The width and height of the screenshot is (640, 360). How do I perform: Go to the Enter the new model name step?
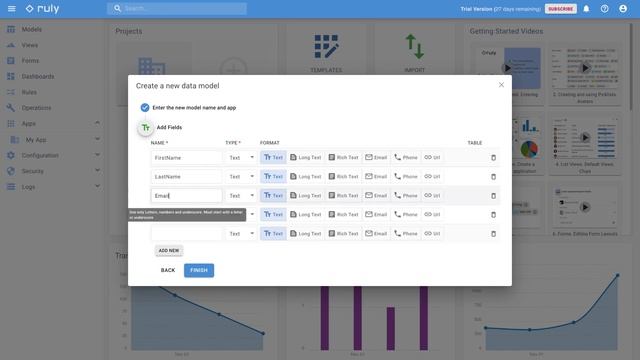pos(194,108)
